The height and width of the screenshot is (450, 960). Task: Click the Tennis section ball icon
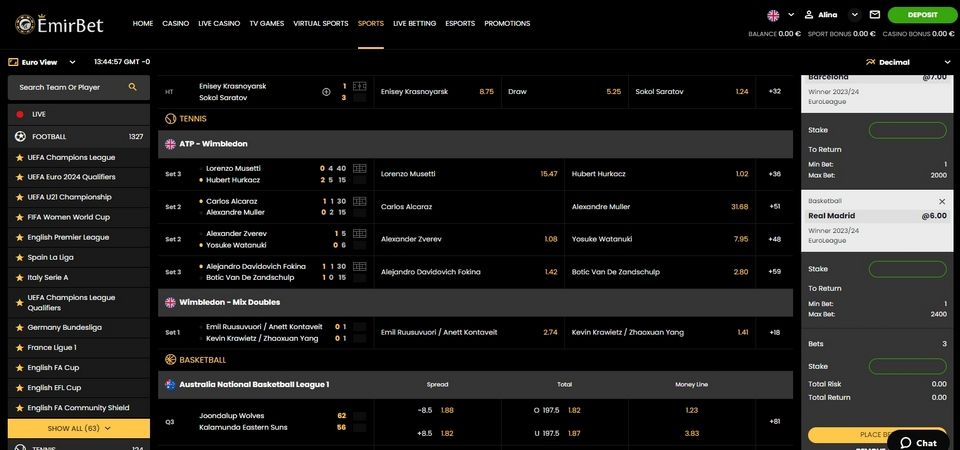pos(170,119)
